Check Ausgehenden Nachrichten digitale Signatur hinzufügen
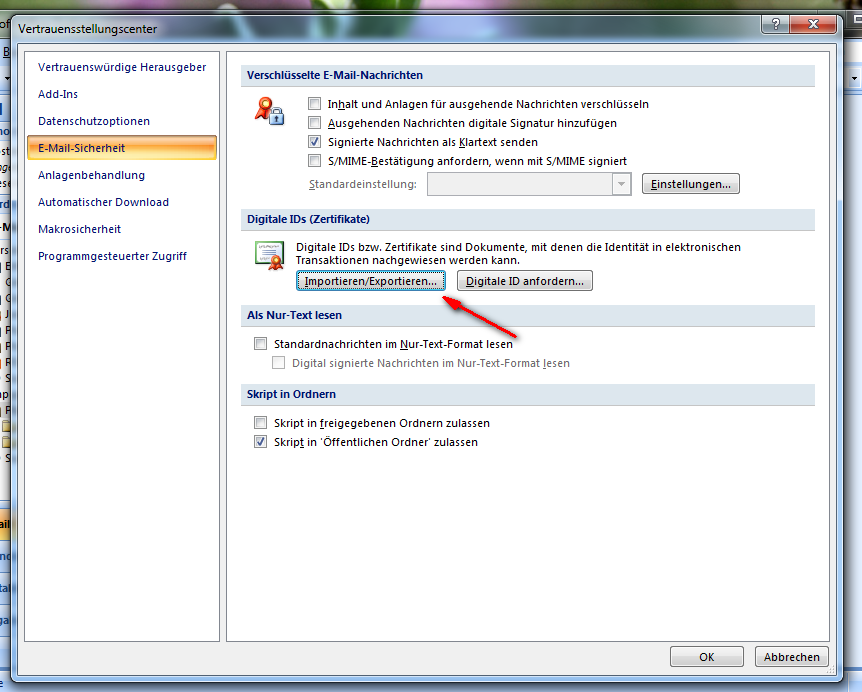This screenshot has height=692, width=862. tap(314, 123)
